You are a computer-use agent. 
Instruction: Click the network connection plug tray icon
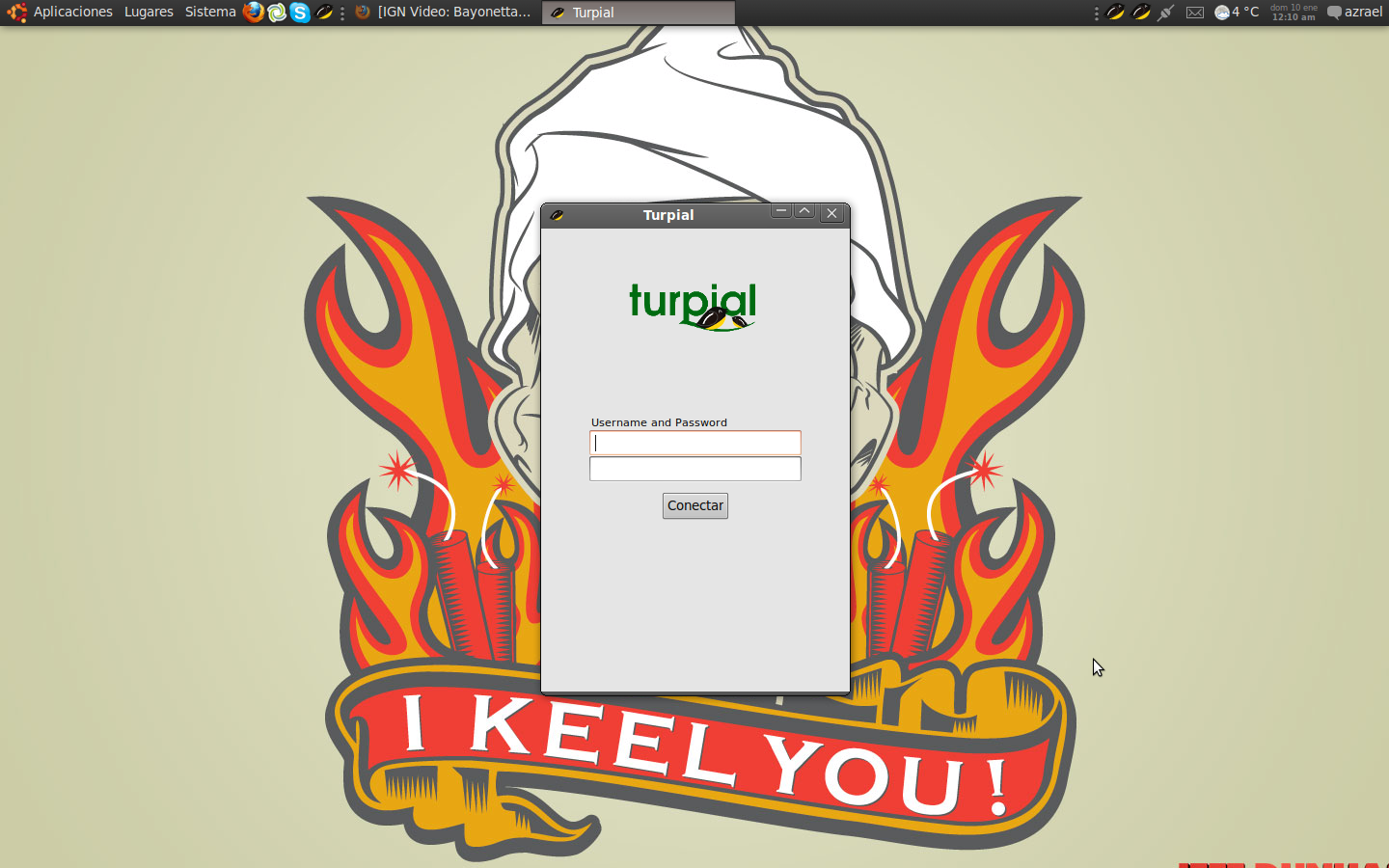[1166, 13]
